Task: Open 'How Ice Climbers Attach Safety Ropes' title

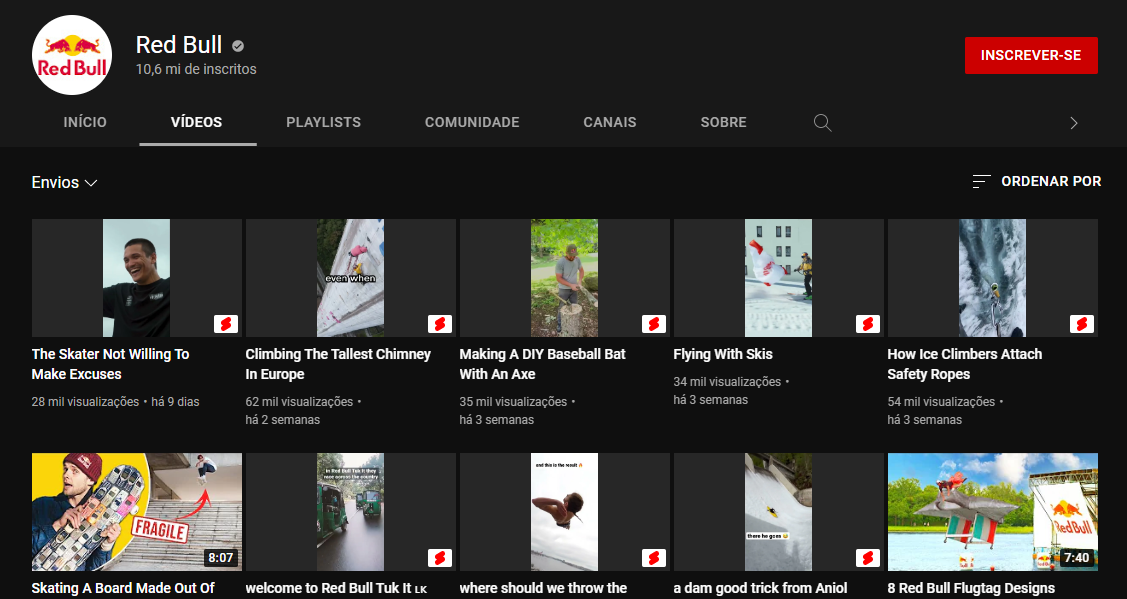Action: tap(965, 364)
